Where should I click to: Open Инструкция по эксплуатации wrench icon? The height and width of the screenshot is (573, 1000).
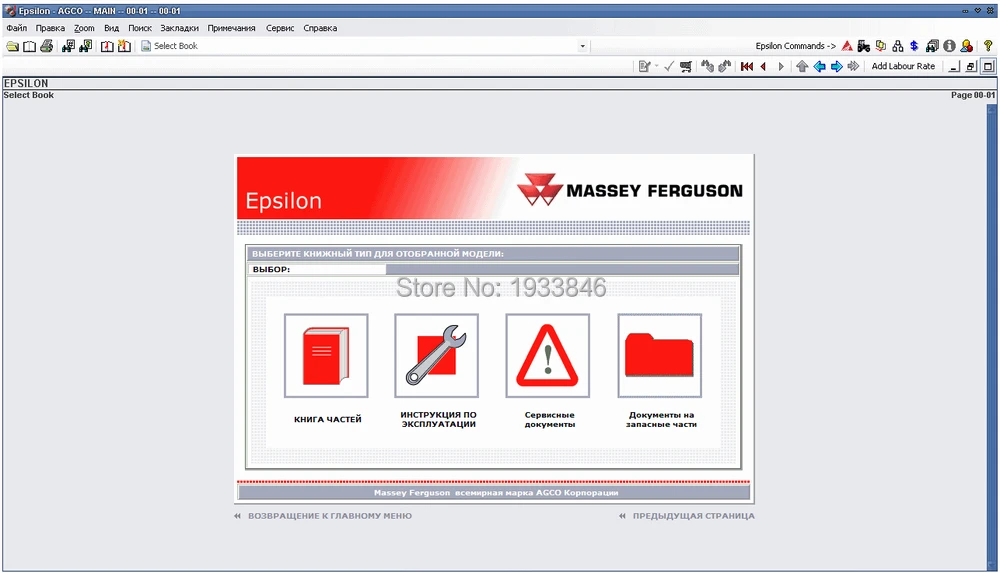(x=436, y=356)
